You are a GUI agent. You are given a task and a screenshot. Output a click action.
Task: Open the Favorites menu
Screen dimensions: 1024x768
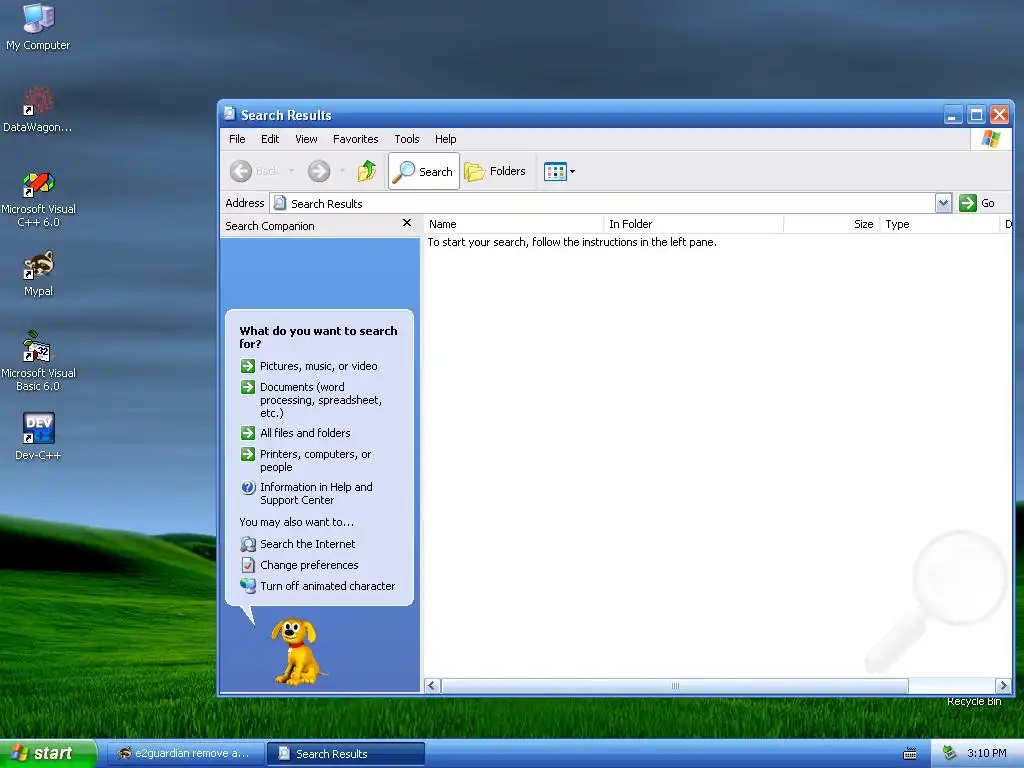(355, 139)
